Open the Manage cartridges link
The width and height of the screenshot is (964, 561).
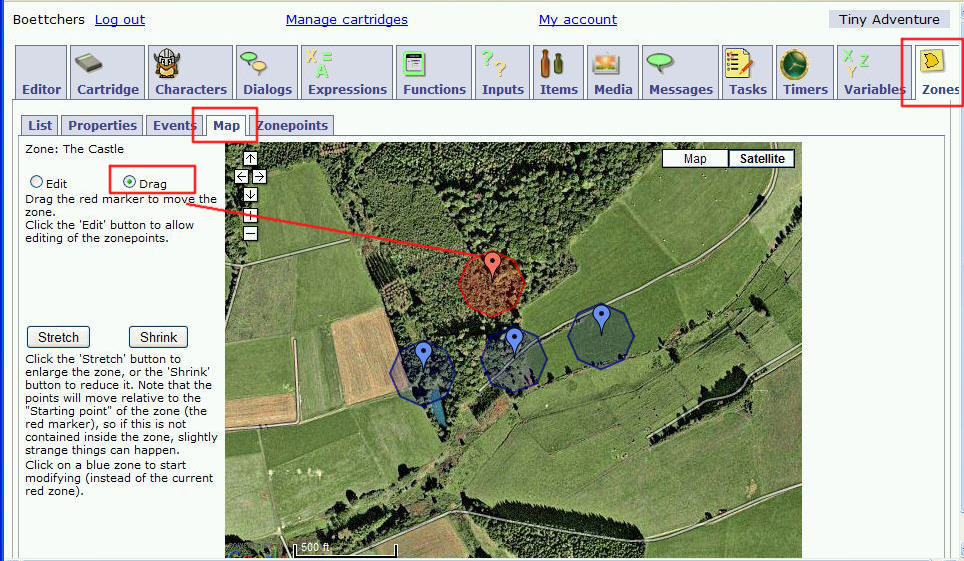346,20
